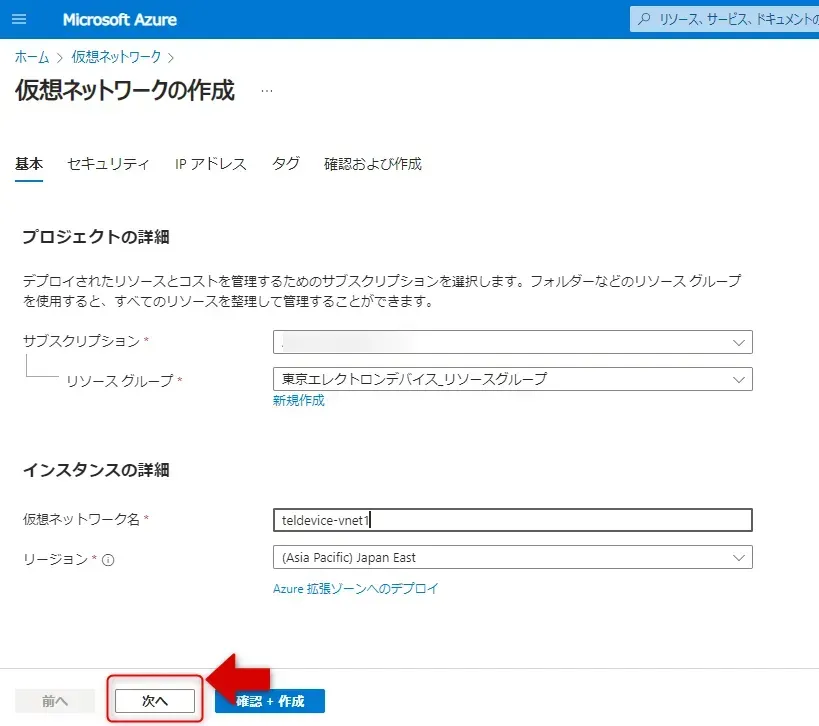Open the ellipsis menu beside page title
This screenshot has height=726, width=819.
tap(267, 91)
